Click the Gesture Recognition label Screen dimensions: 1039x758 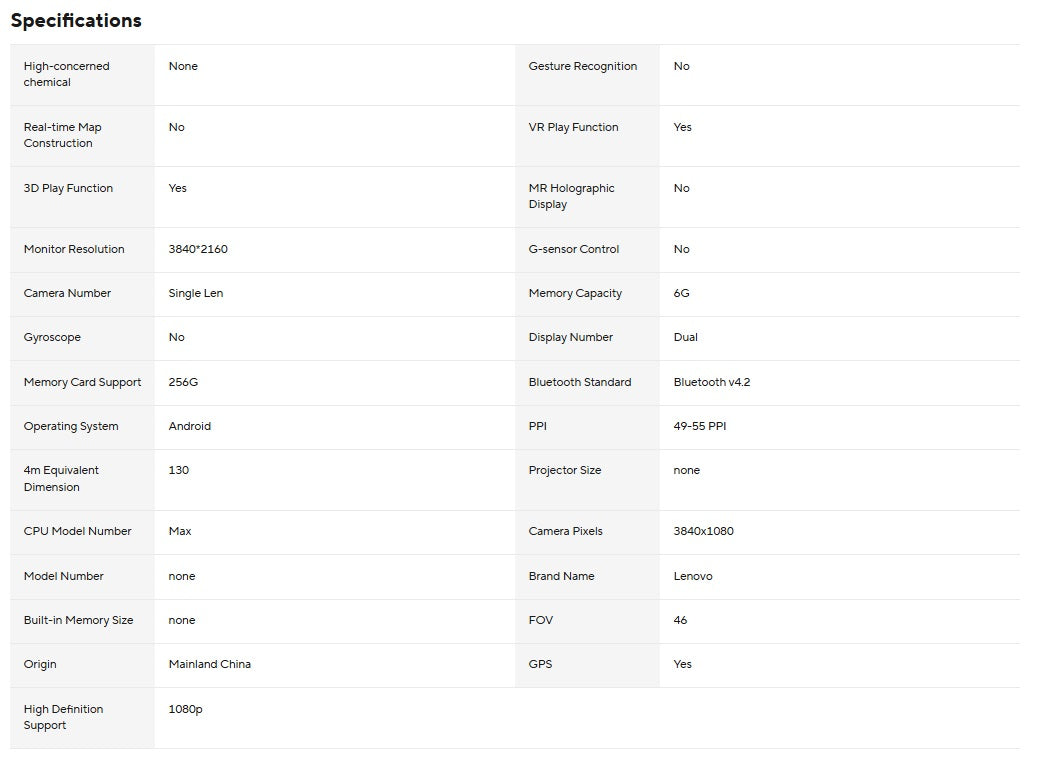point(582,66)
